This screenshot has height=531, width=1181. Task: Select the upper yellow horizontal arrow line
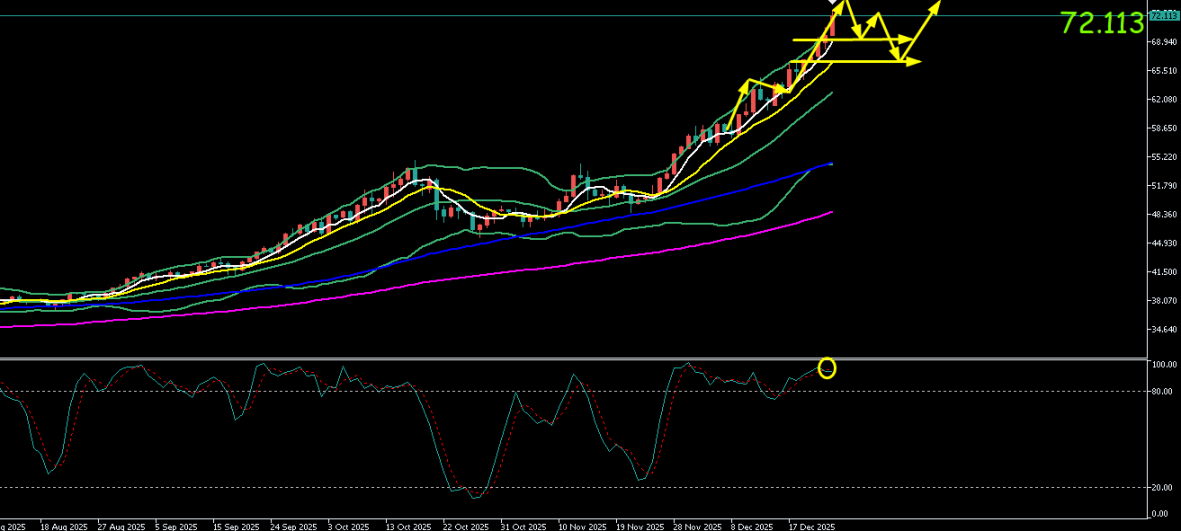click(x=850, y=40)
